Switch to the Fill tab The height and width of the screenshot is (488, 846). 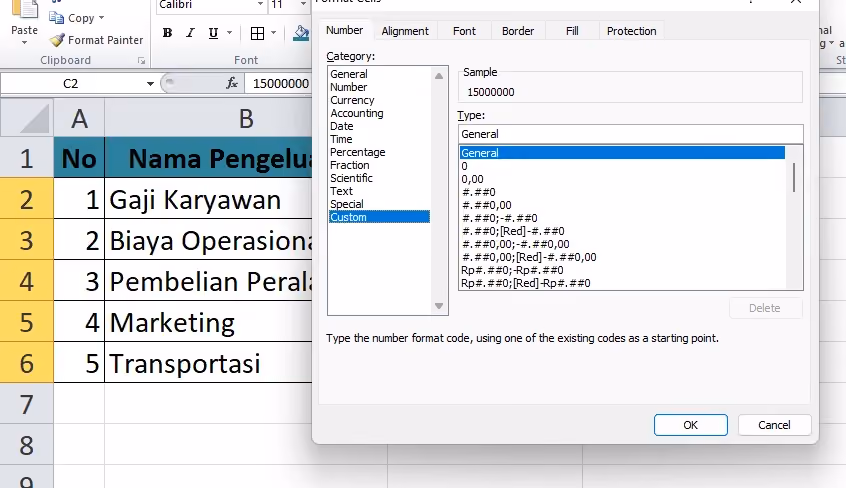[572, 31]
